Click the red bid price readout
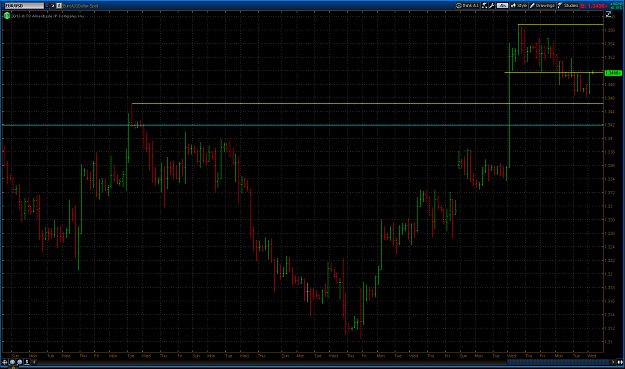The image size is (625, 369). [x=594, y=6]
